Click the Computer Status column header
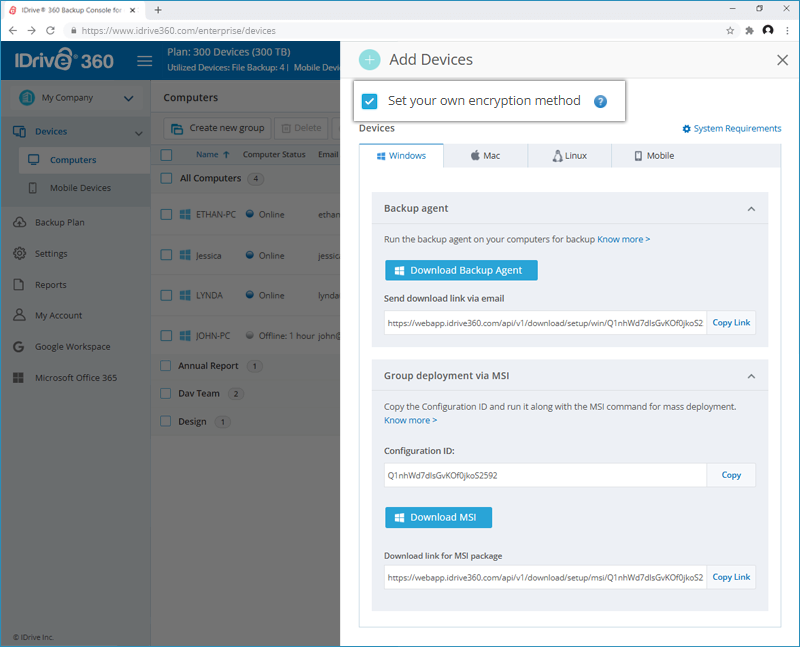Screen dimensions: 800x647 pos(274,155)
